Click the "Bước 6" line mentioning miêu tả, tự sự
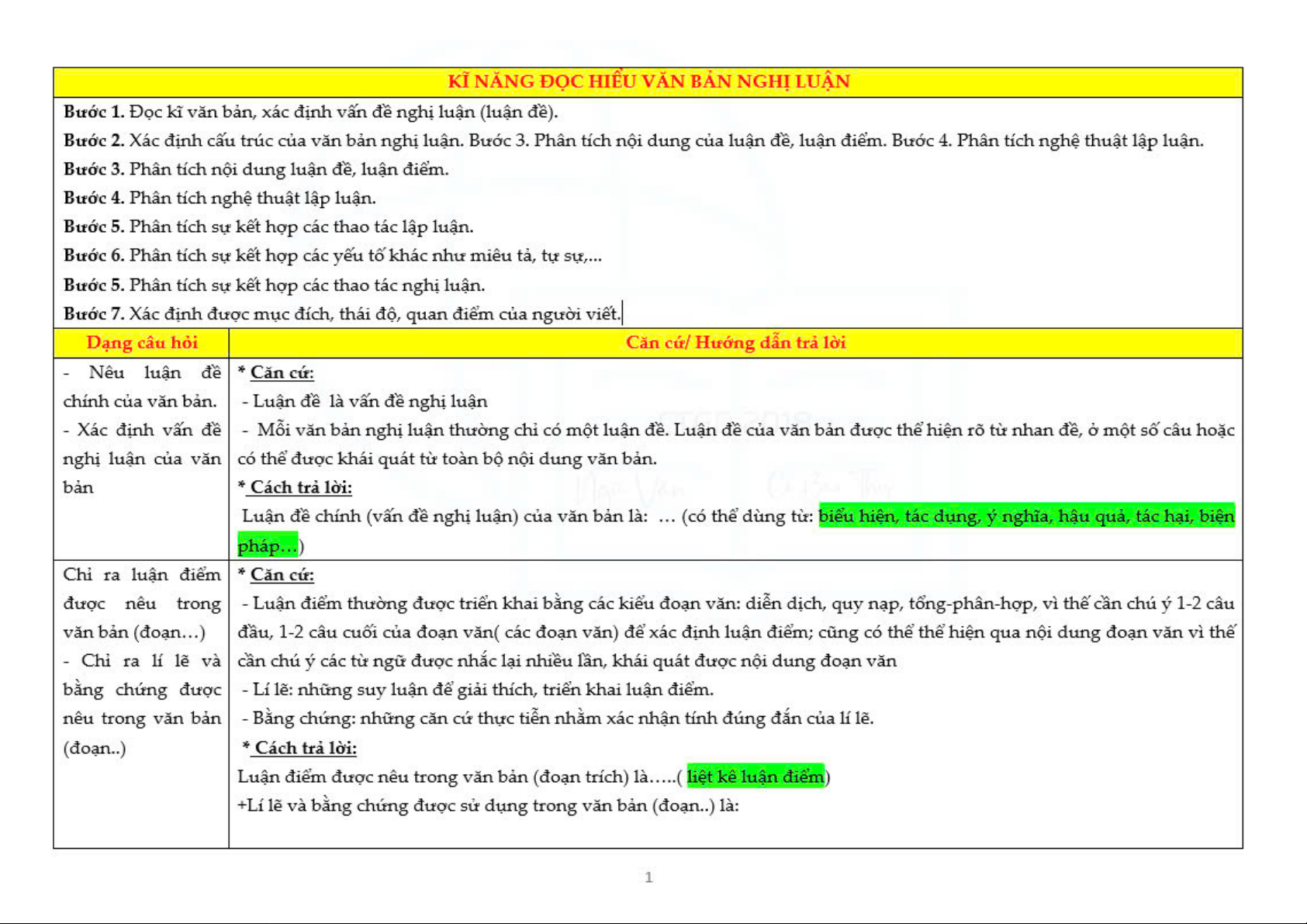 coord(333,255)
